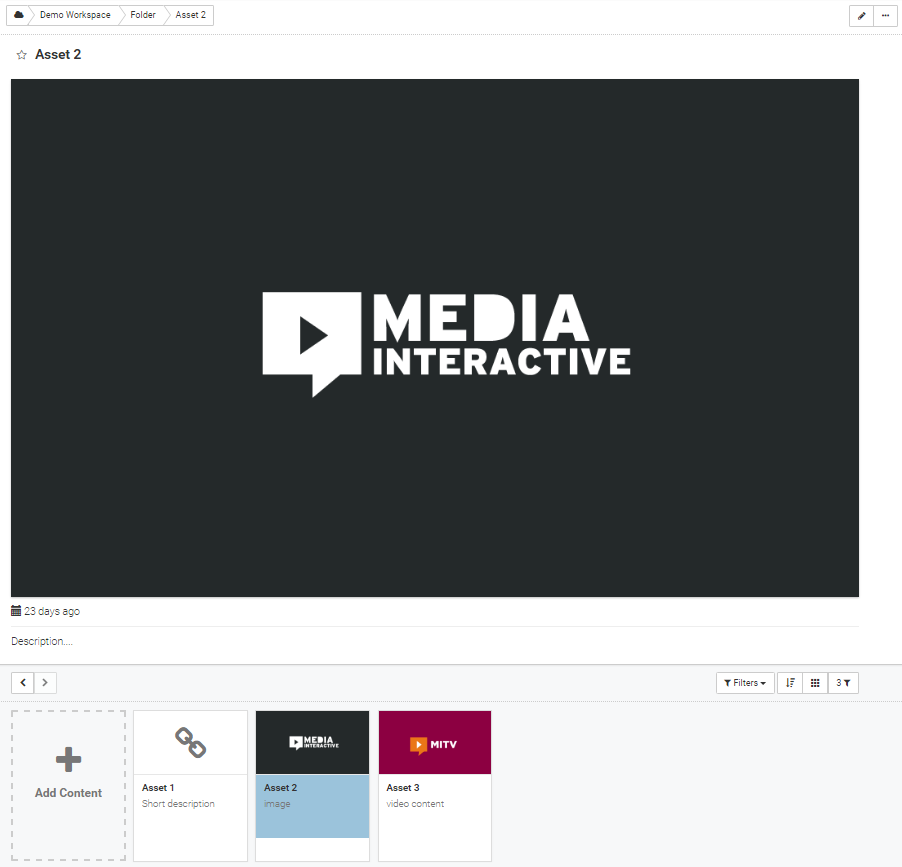
Task: Click the Add Content card
Action: point(68,785)
